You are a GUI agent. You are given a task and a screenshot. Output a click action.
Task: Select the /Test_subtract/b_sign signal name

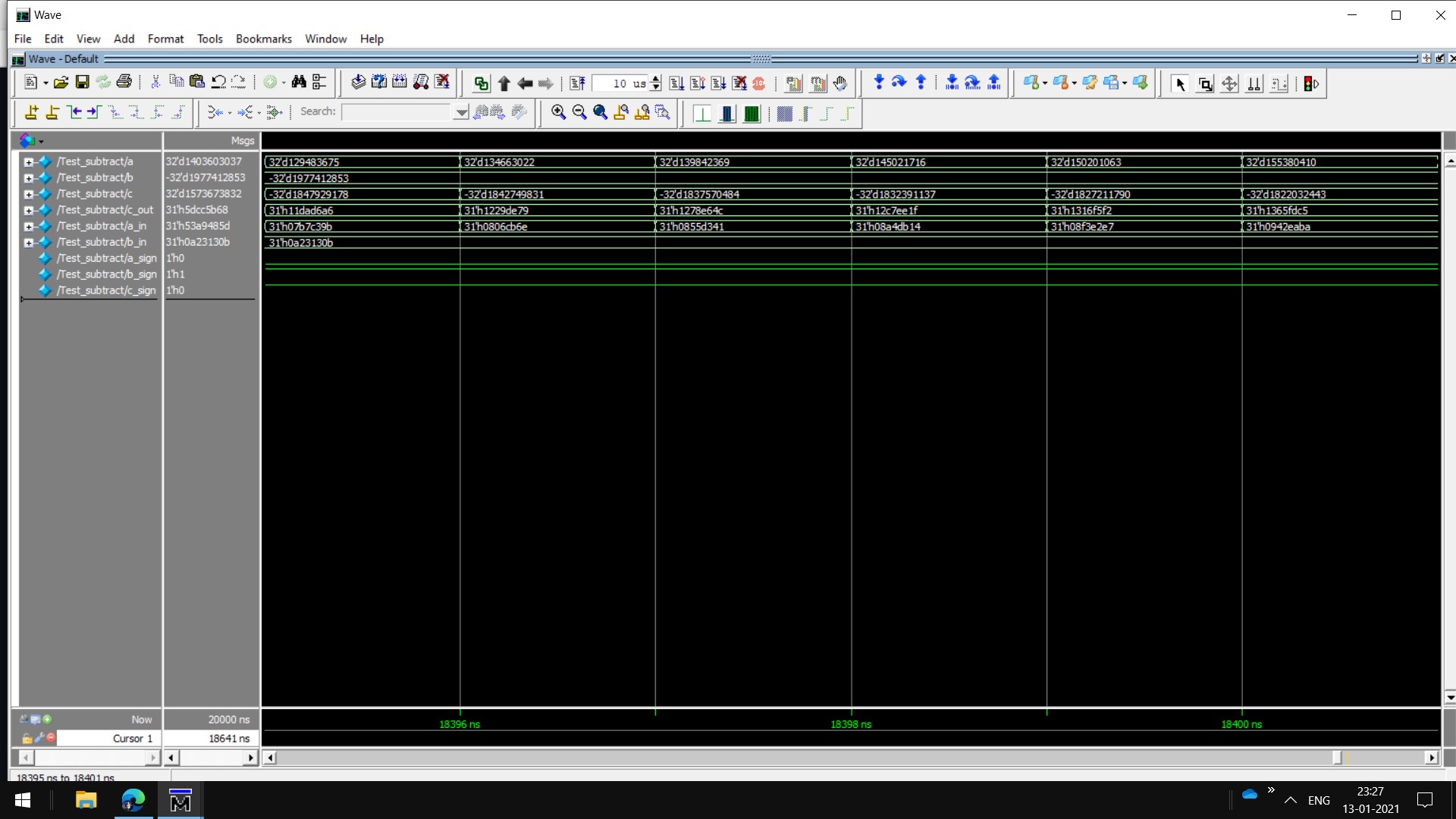click(106, 275)
